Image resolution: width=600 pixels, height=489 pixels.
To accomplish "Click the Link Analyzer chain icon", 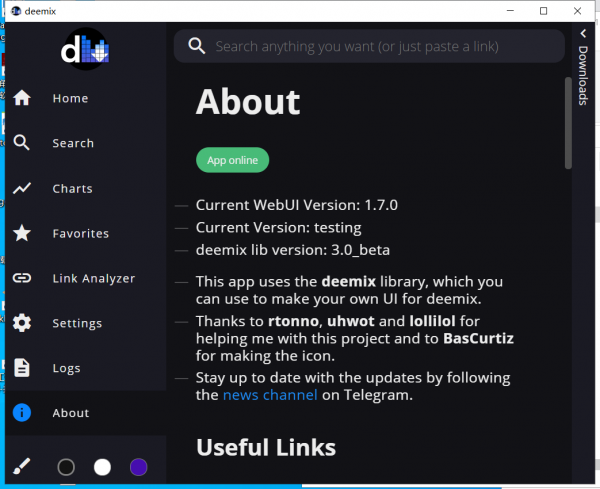I will coord(22,278).
